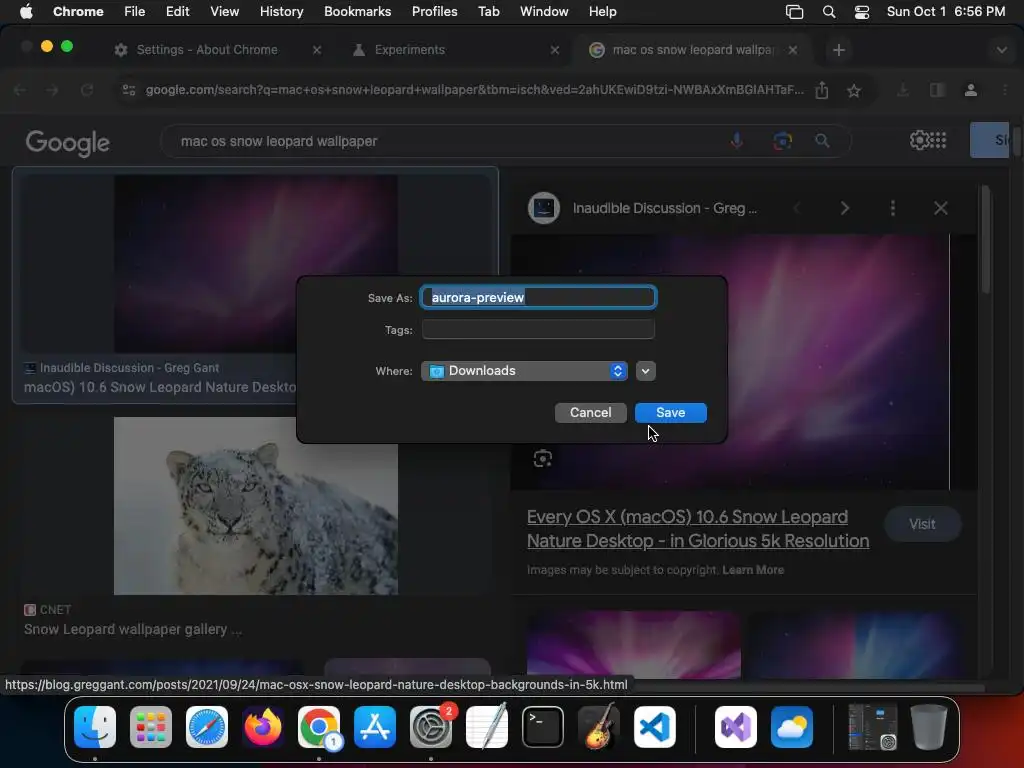Search inside image lens icon on preview

pos(543,458)
